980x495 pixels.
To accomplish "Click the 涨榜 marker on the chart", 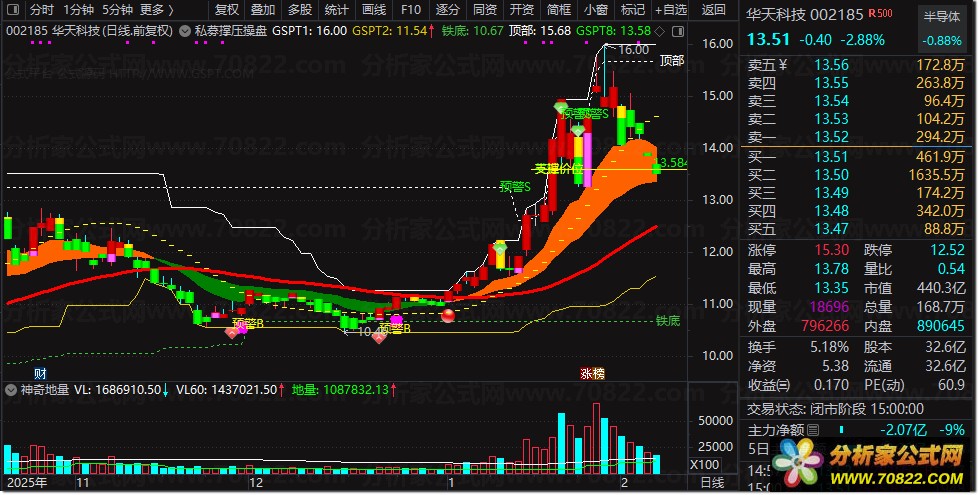I will (592, 374).
